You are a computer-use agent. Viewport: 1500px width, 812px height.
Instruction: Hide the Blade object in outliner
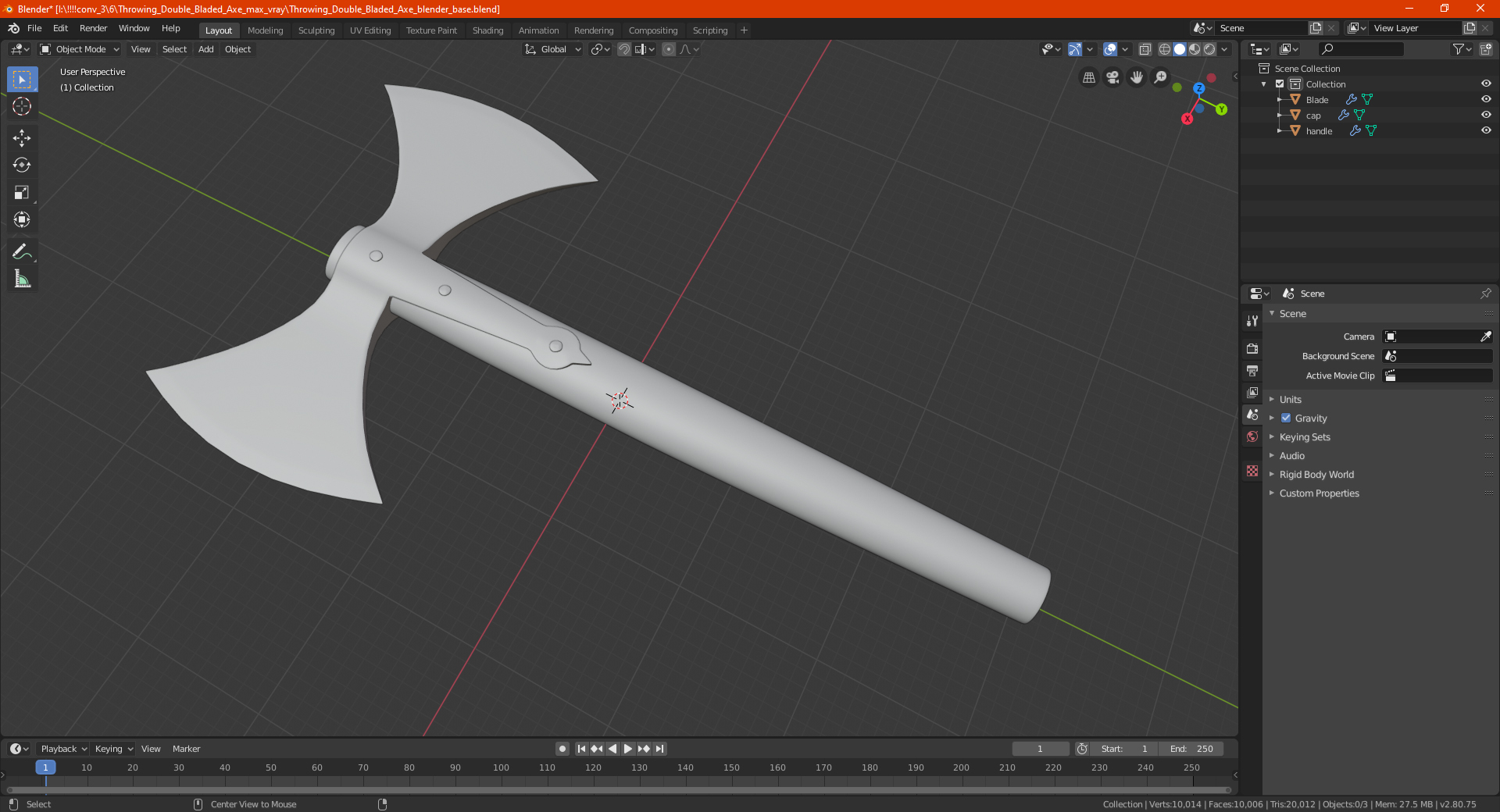click(x=1486, y=99)
